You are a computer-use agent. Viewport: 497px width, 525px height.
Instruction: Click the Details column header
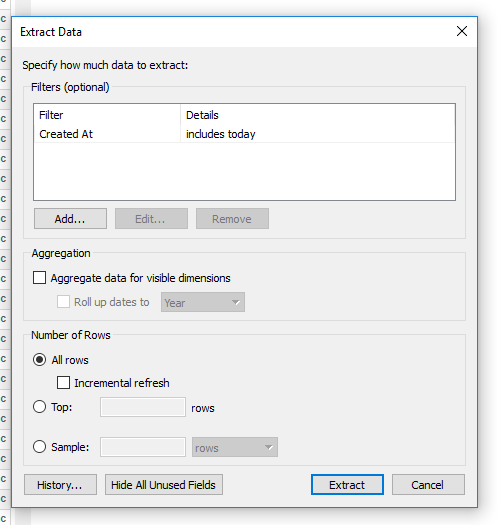tap(202, 115)
